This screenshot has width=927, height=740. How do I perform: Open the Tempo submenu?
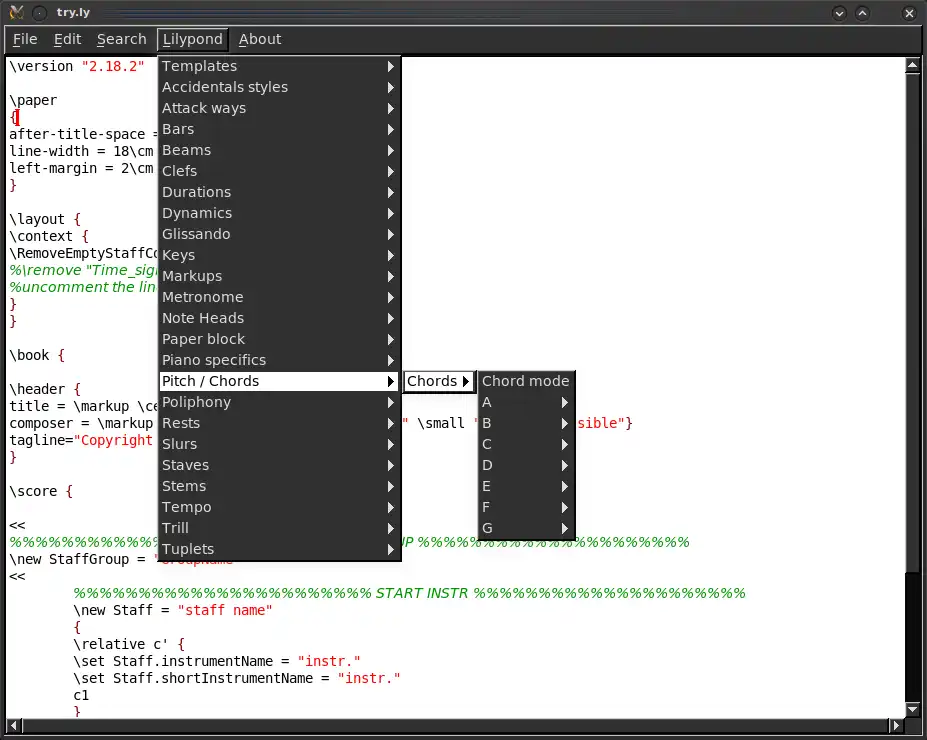click(x=279, y=507)
